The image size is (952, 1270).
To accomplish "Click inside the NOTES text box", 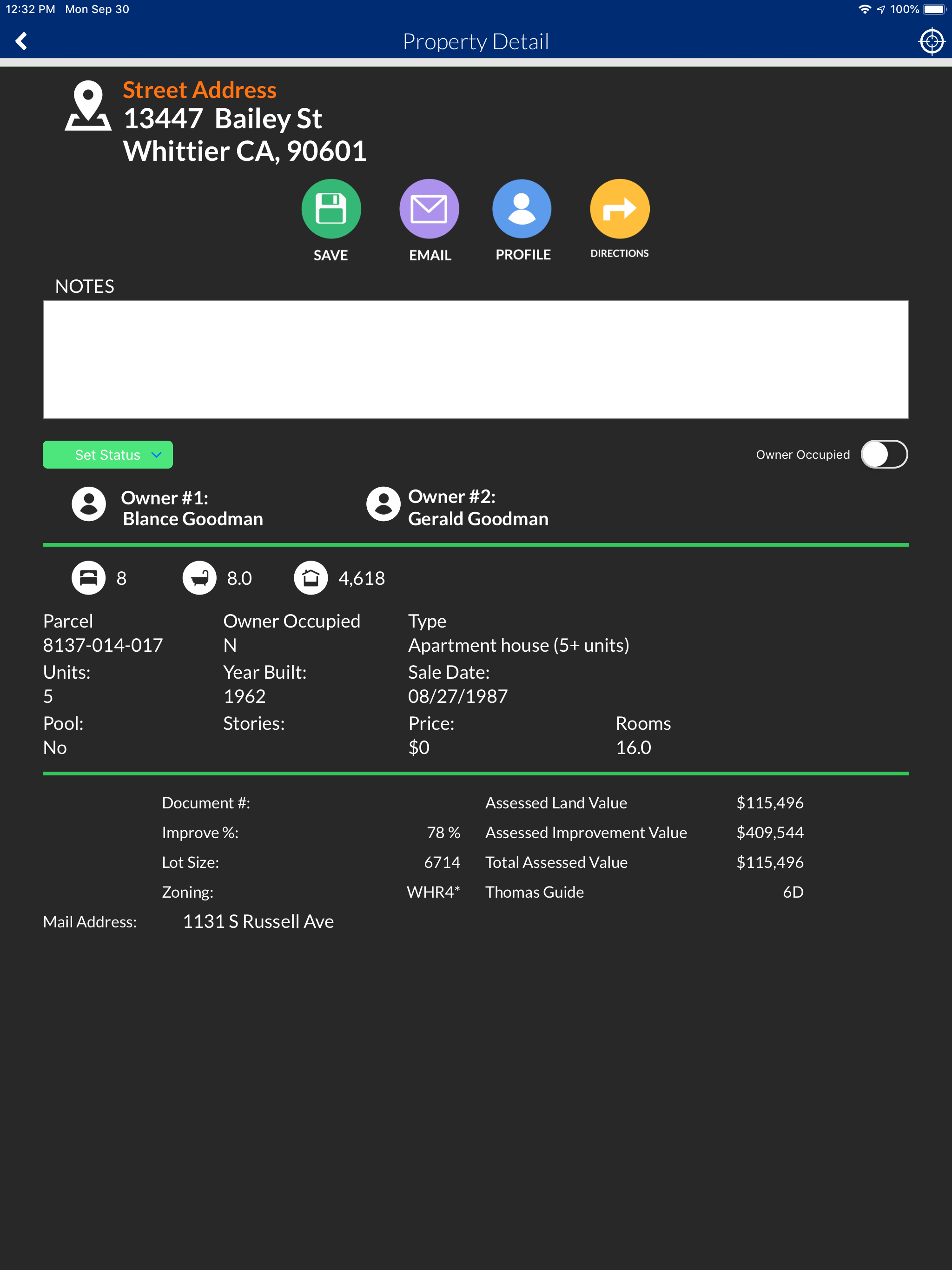I will (x=476, y=360).
